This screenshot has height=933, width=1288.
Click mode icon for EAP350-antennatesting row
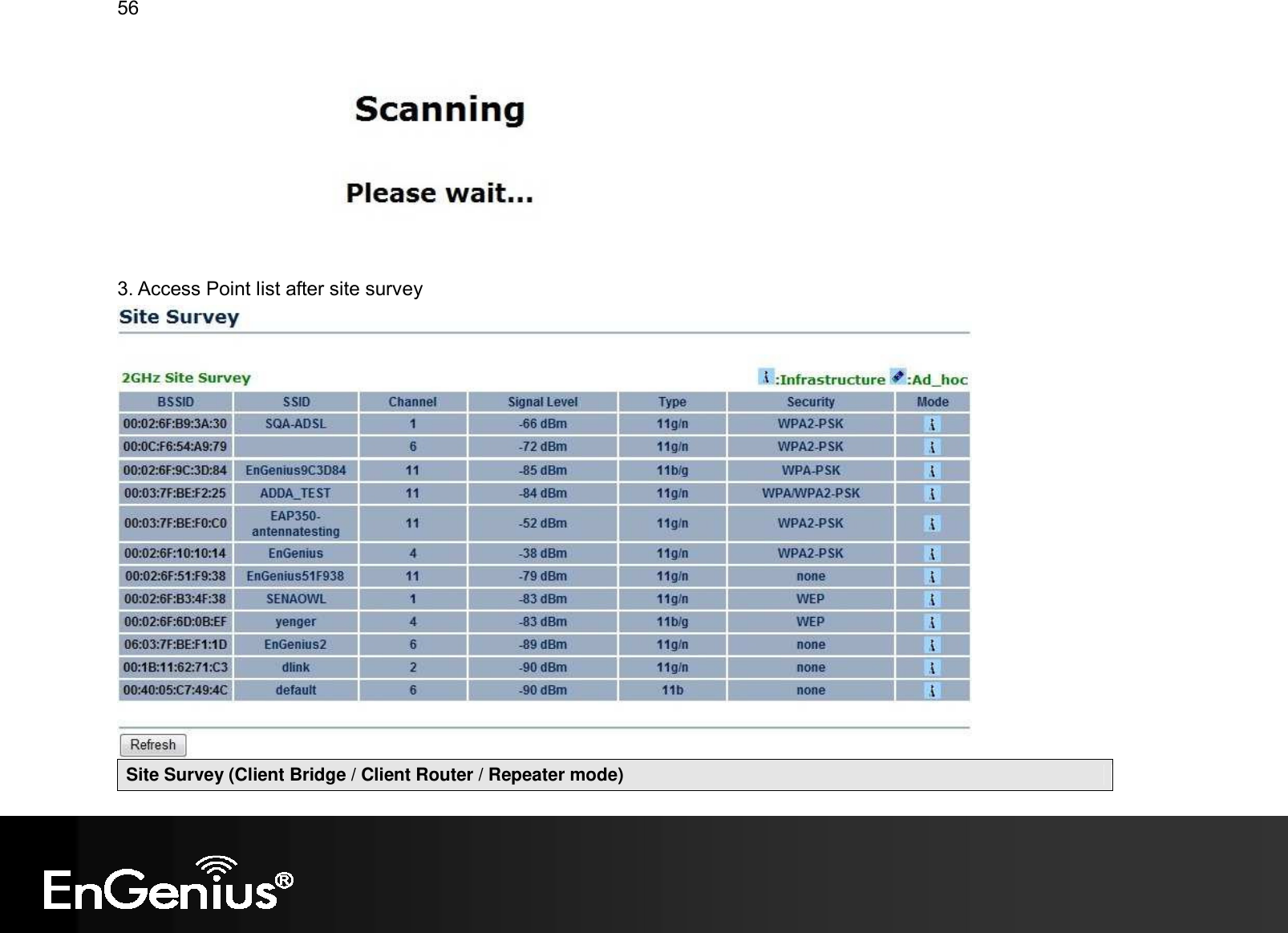coord(932,524)
